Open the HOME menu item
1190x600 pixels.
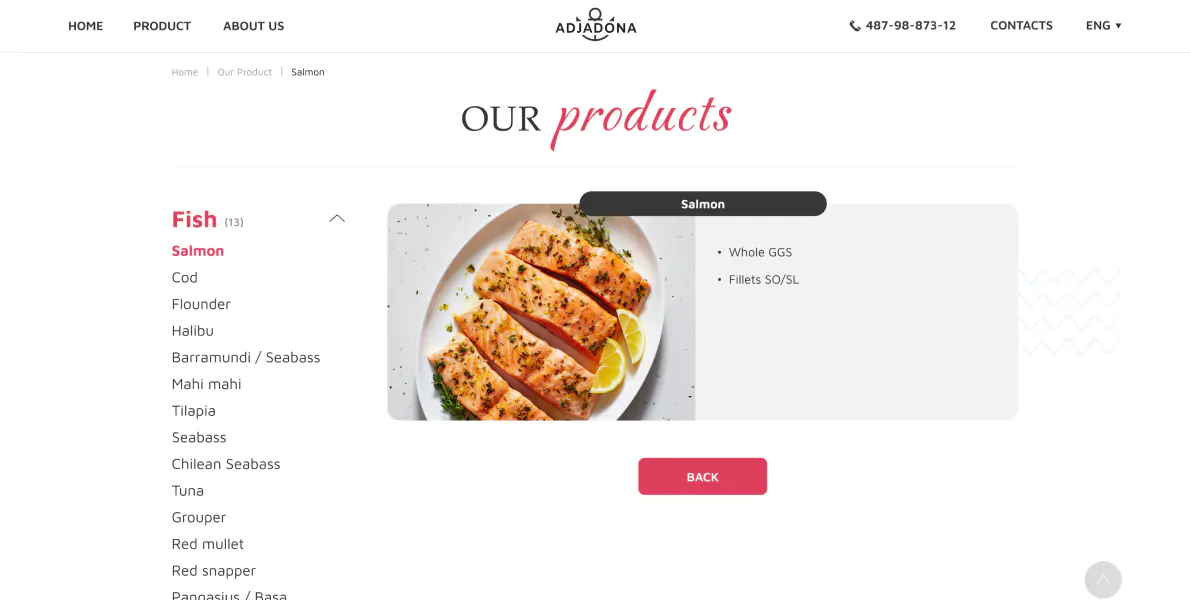(x=85, y=26)
